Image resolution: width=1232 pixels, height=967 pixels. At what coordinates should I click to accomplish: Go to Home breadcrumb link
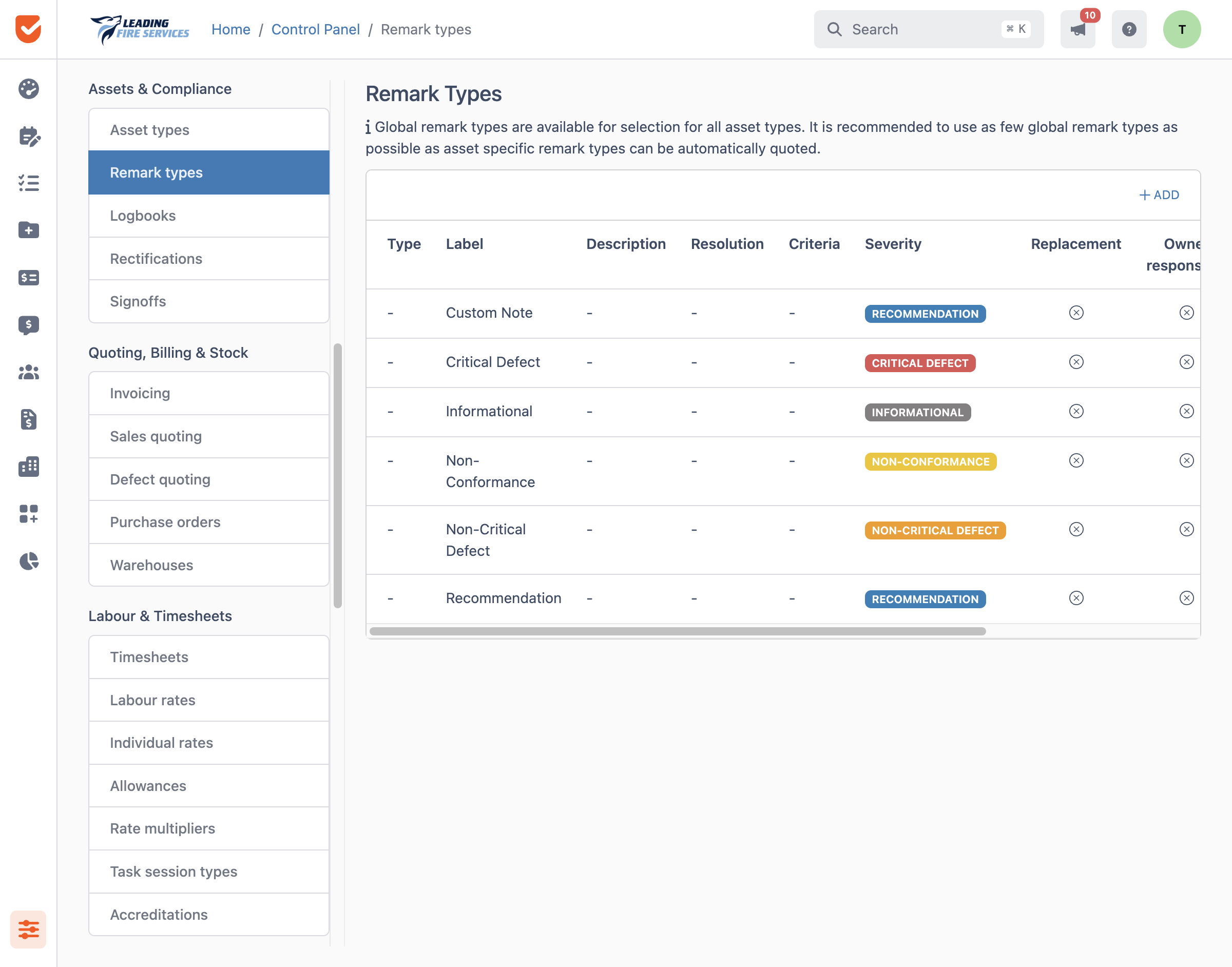(x=230, y=29)
